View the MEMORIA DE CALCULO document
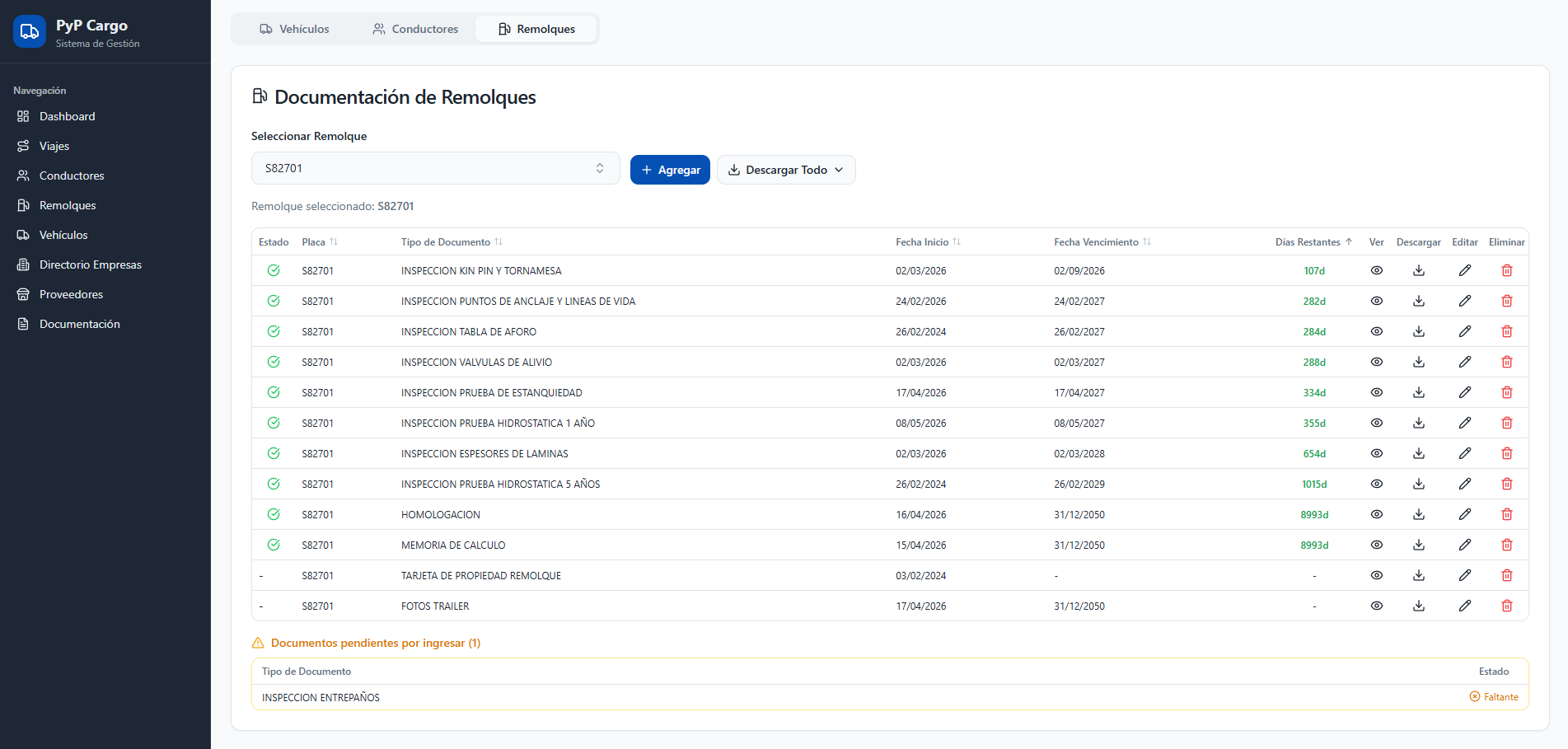The image size is (1568, 749). point(1376,545)
